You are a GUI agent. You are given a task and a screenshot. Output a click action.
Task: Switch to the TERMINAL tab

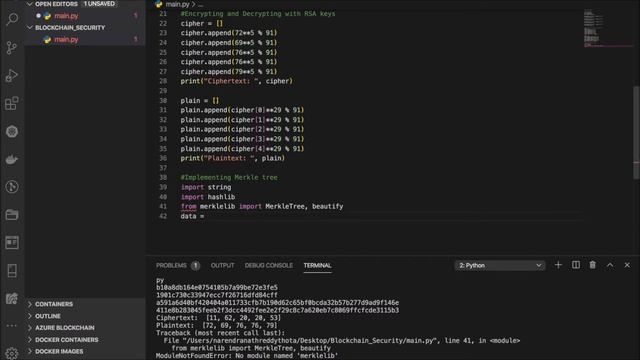(317, 265)
